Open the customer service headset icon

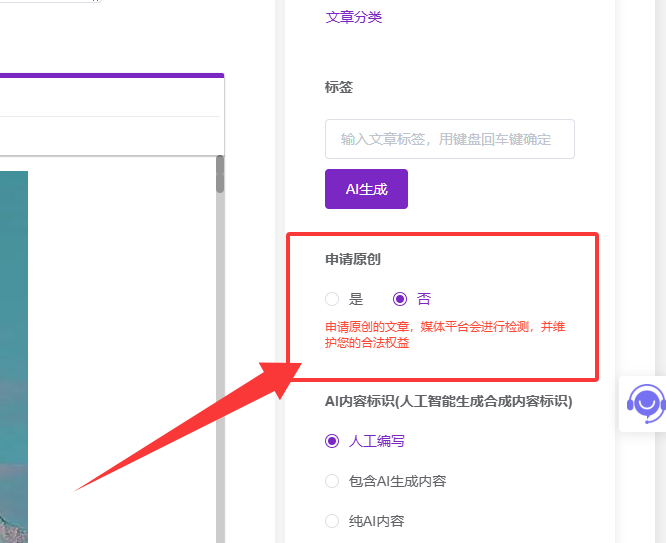point(646,404)
